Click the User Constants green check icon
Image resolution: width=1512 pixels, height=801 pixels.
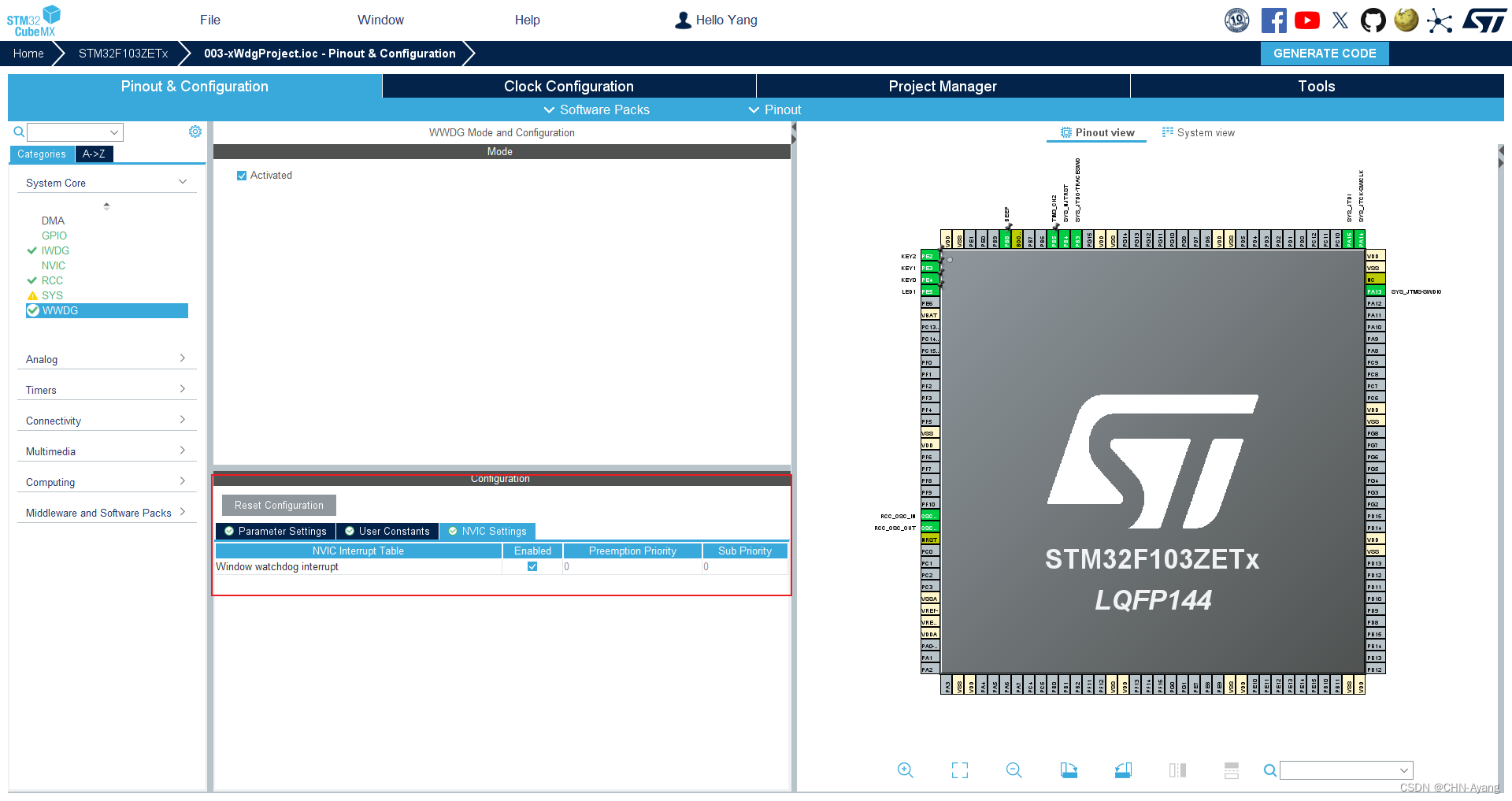[x=350, y=532]
